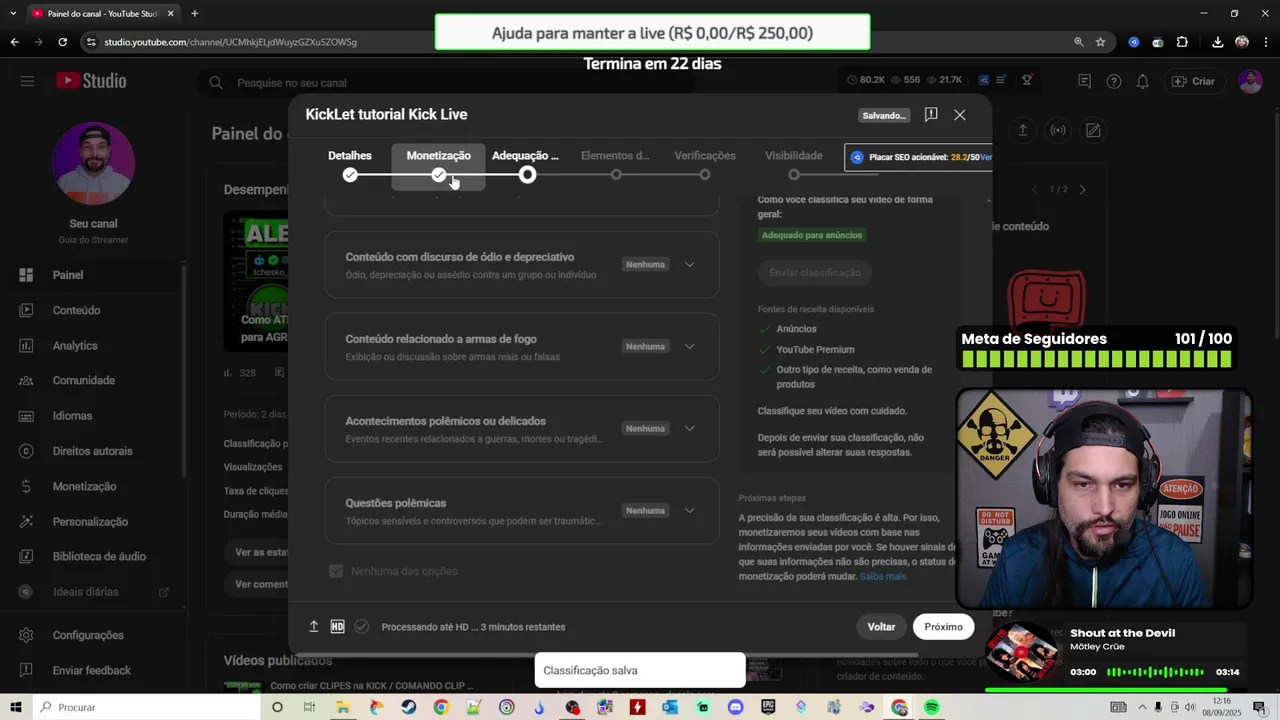Image resolution: width=1280 pixels, height=720 pixels.
Task: Go to the Adequação step
Action: pos(526,165)
